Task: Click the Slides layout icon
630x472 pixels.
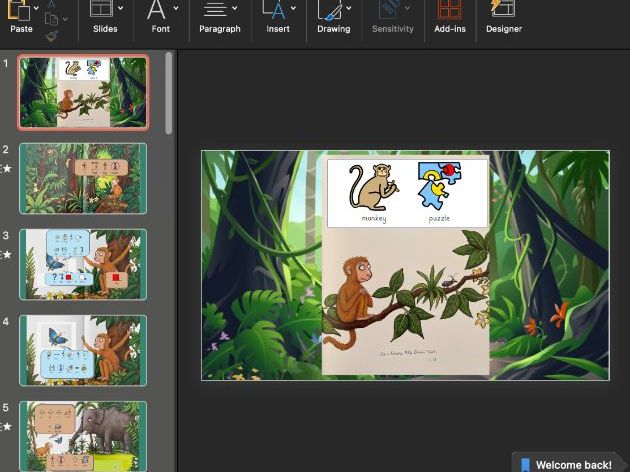Action: [101, 9]
